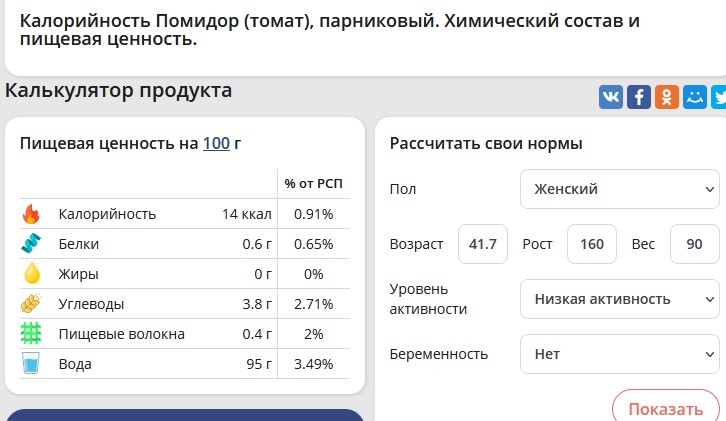Click the water glass icon beside Вода

tap(31, 364)
